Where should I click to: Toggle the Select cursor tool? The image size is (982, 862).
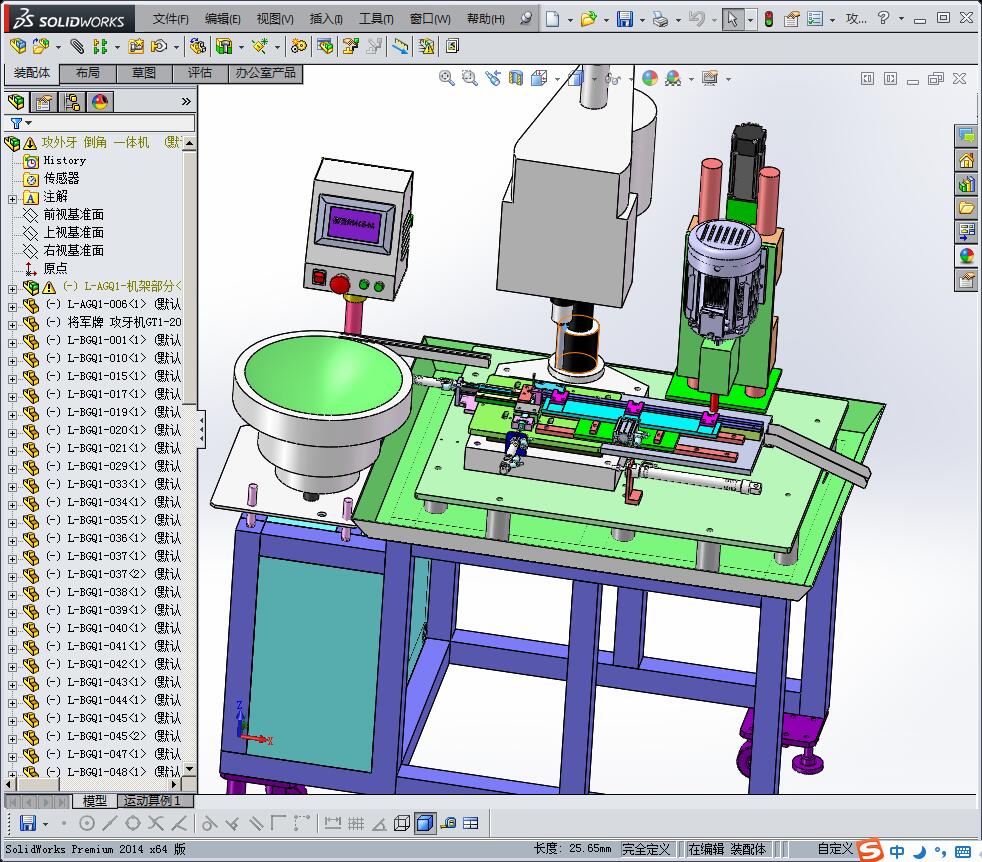(x=733, y=19)
